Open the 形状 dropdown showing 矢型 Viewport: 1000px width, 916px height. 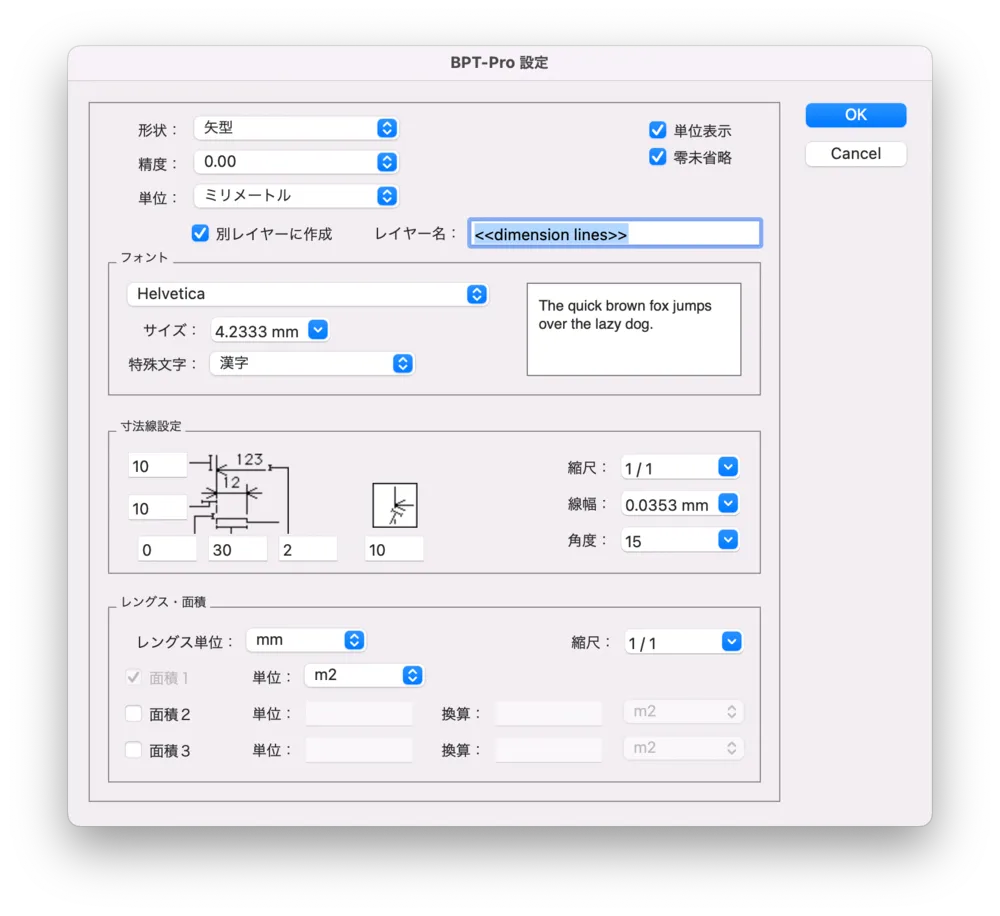click(x=296, y=128)
